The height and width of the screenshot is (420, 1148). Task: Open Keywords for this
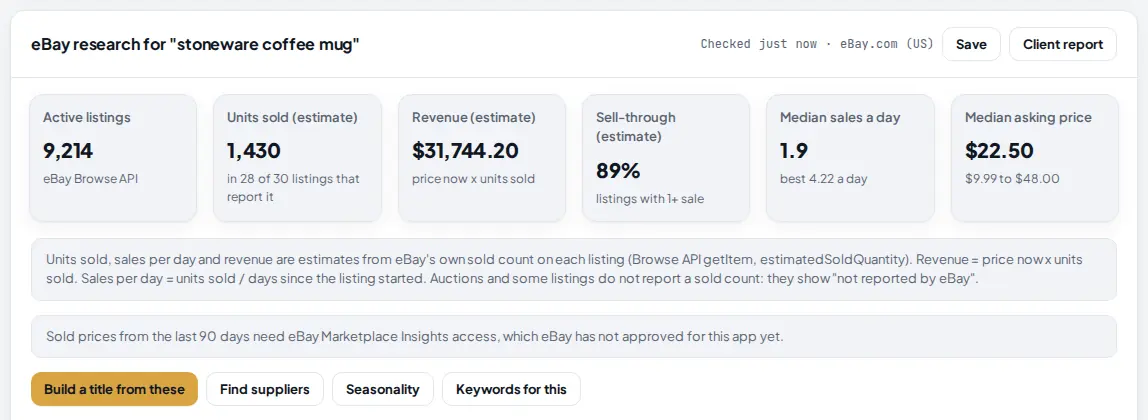point(511,389)
